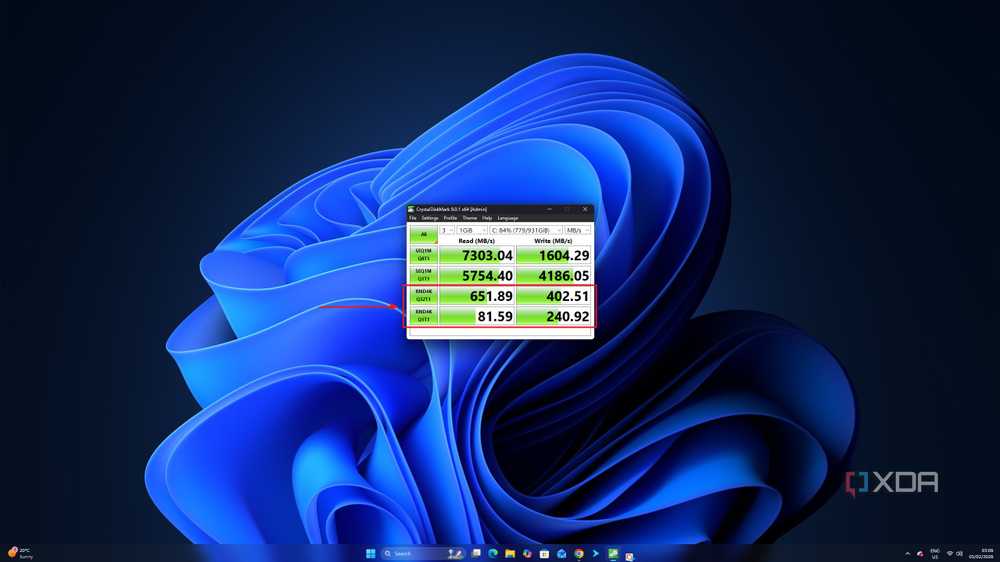
Task: Click the green All benchmark button
Action: point(423,234)
